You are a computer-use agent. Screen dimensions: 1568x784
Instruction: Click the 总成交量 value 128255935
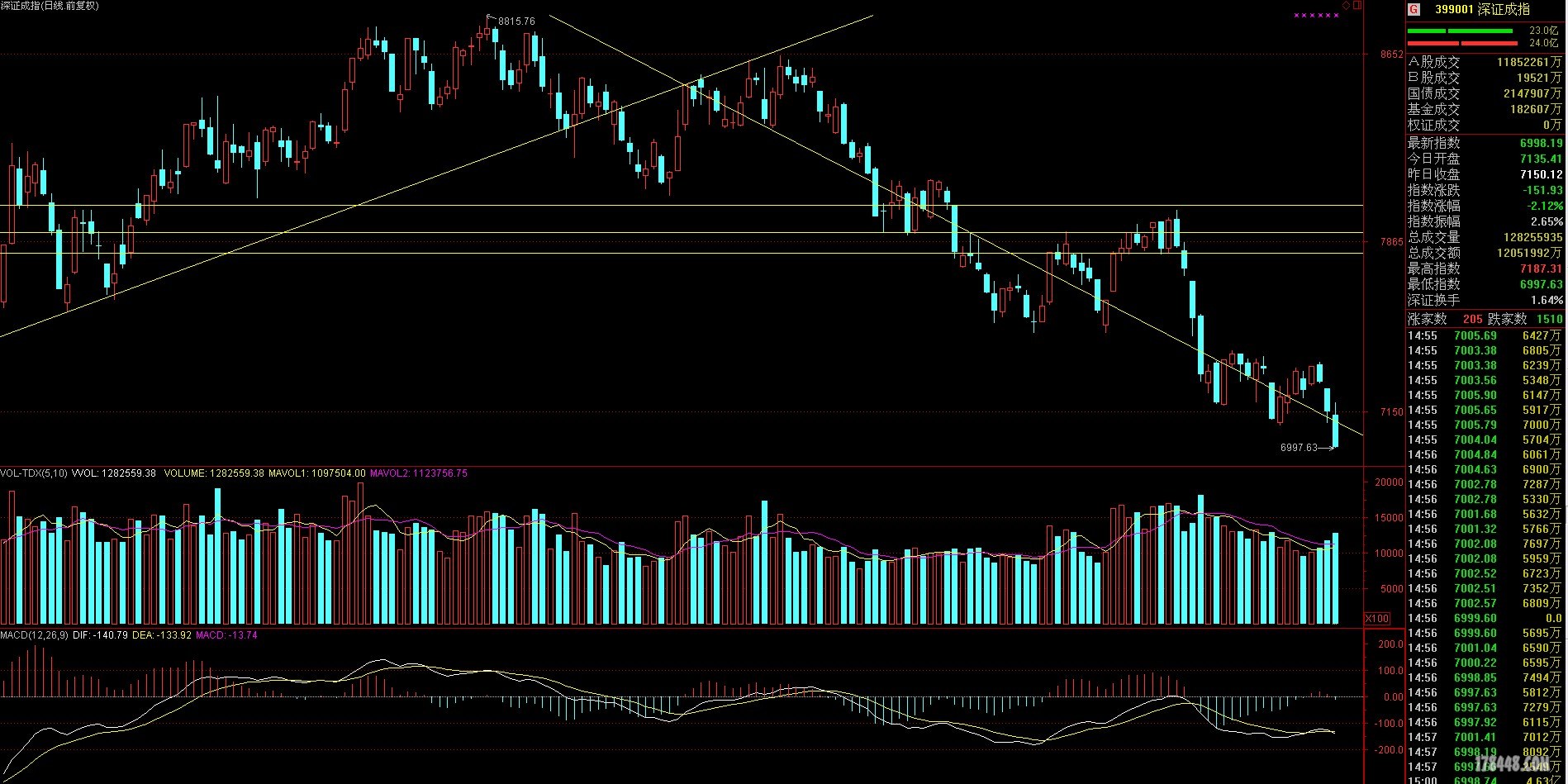pos(1532,237)
